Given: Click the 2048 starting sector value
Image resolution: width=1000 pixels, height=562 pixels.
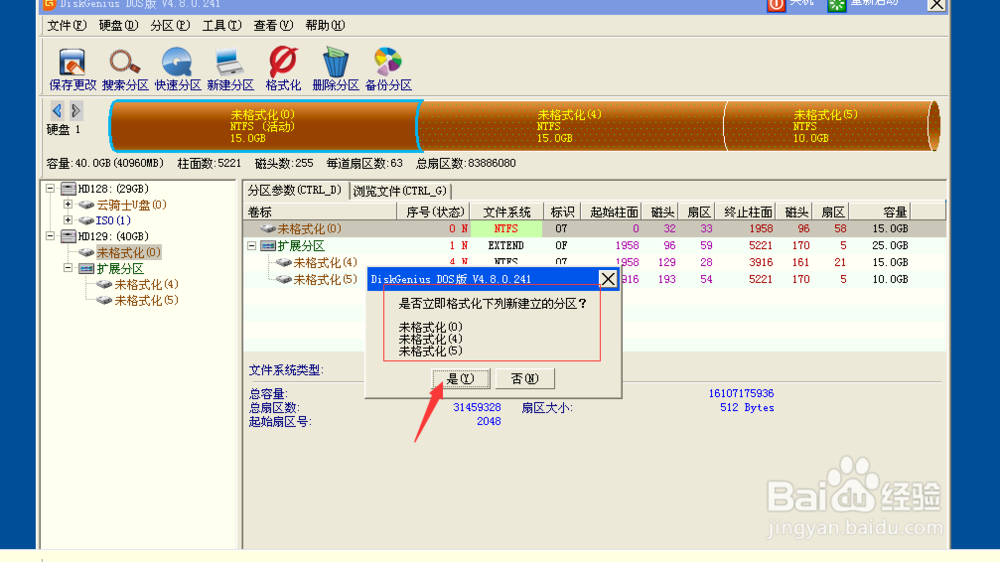Looking at the screenshot, I should click(489, 421).
